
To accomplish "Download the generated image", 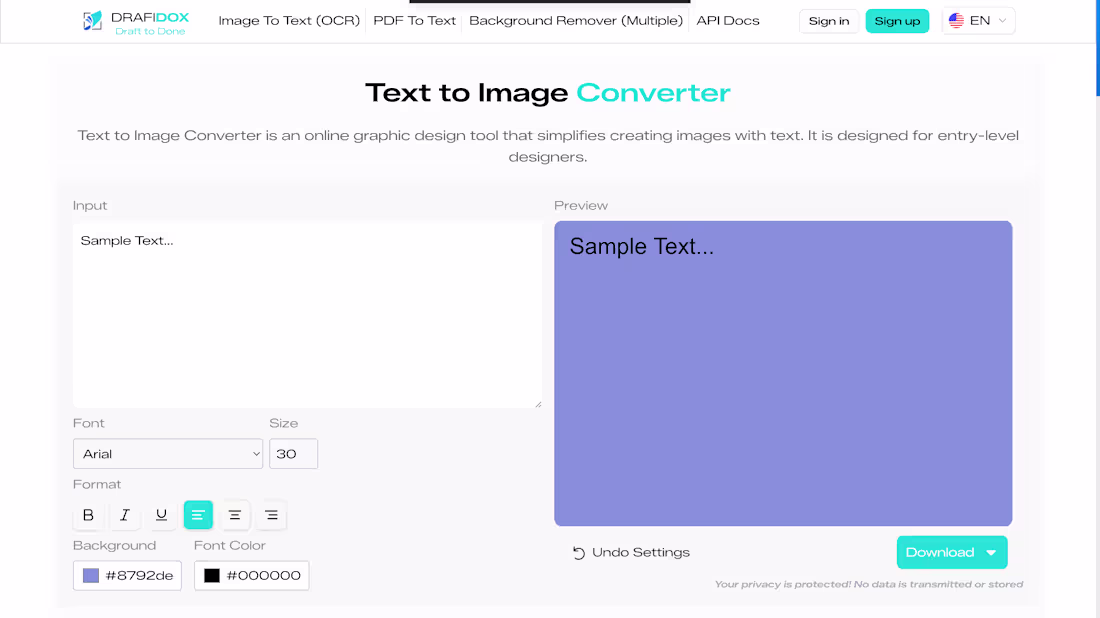I will (x=938, y=551).
